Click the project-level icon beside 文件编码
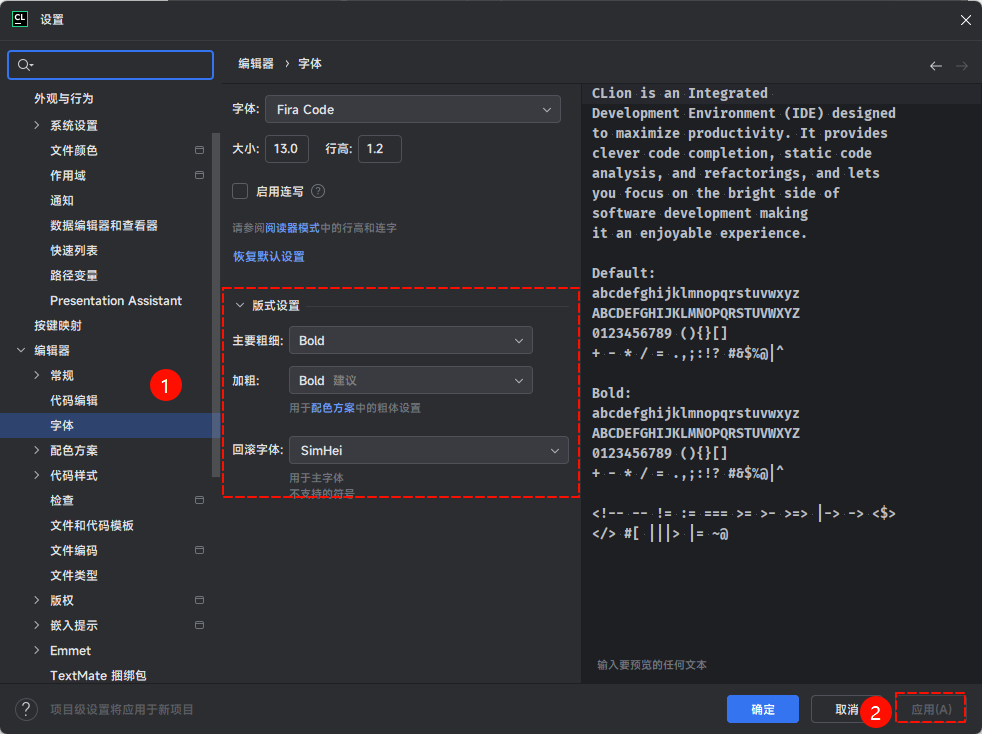This screenshot has height=734, width=982. pyautogui.click(x=199, y=551)
